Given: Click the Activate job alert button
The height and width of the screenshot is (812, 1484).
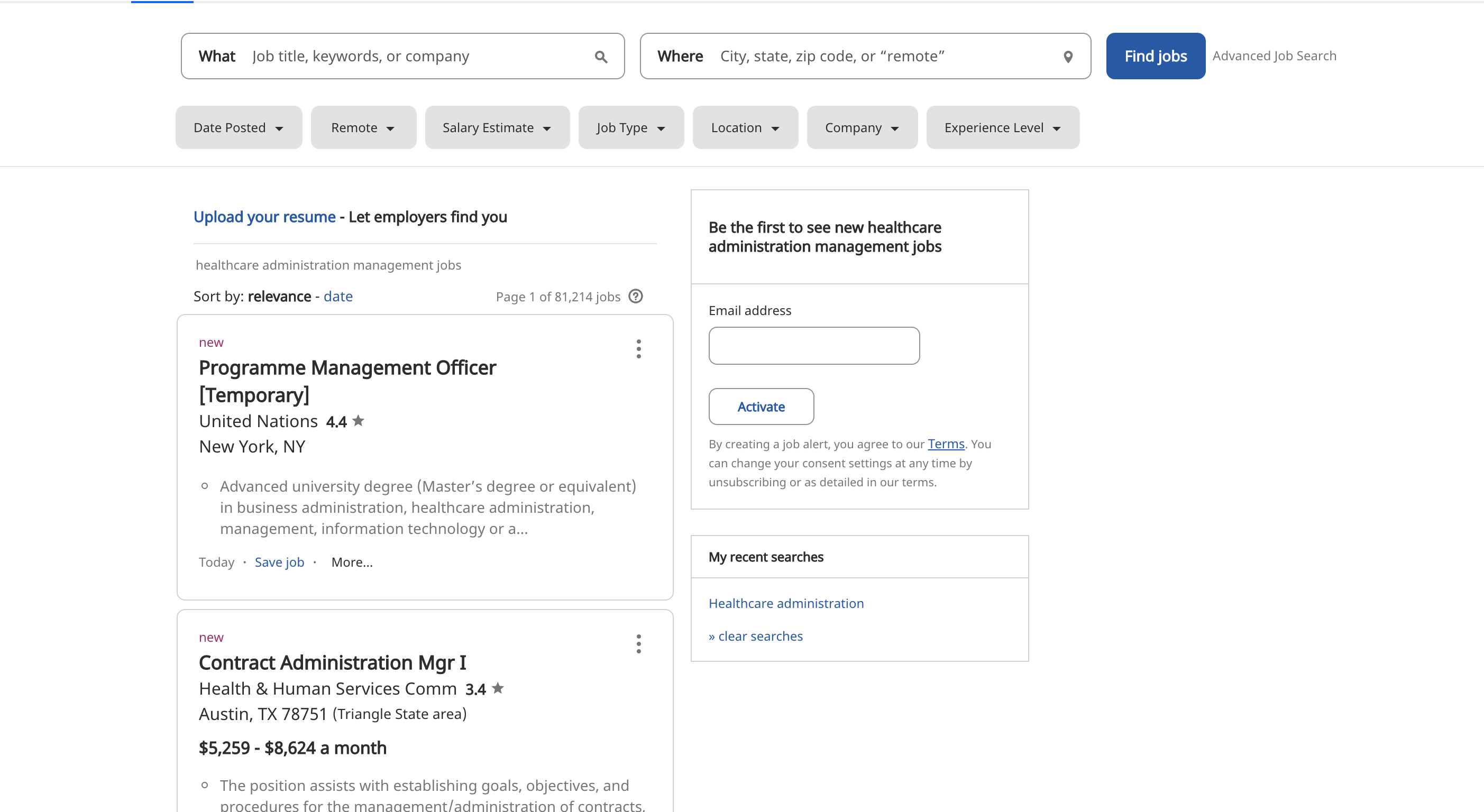Looking at the screenshot, I should tap(761, 407).
